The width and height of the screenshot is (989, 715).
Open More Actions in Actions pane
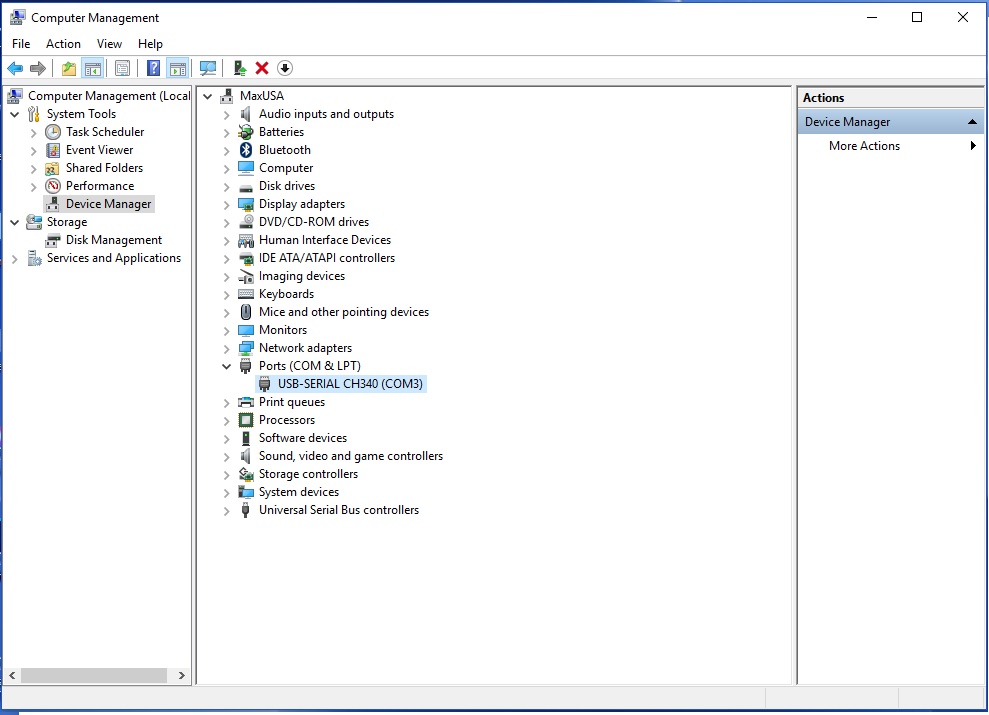point(864,146)
